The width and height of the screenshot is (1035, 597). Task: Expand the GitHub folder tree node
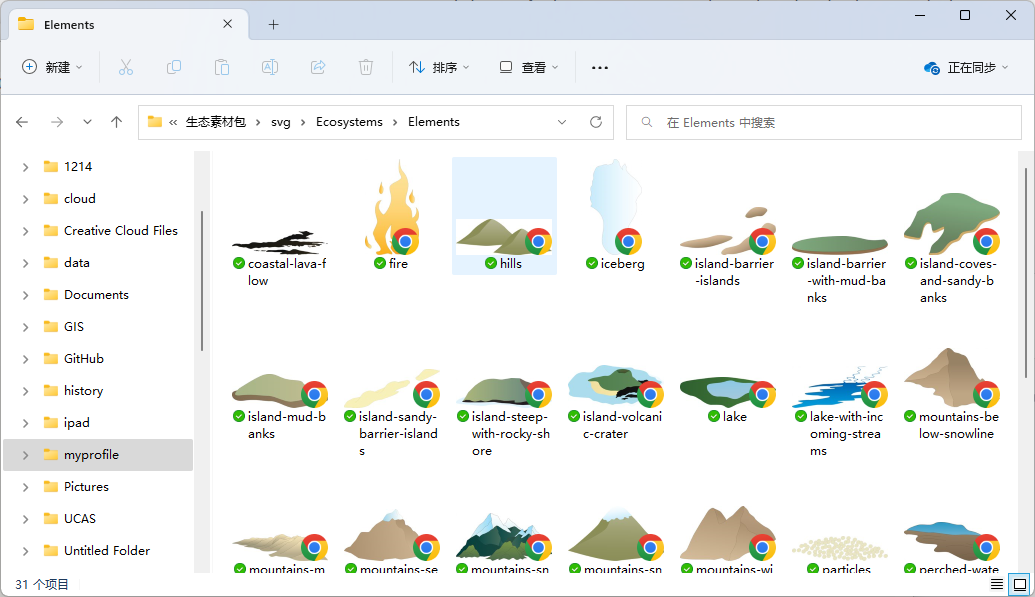pyautogui.click(x=25, y=359)
